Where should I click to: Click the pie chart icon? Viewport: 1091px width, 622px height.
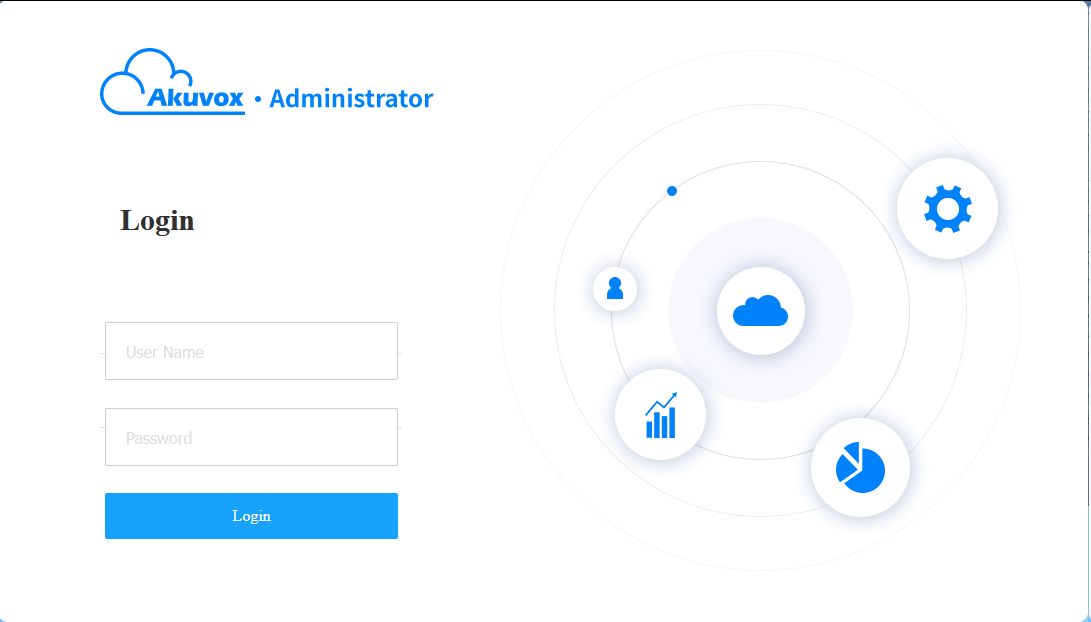tap(860, 468)
